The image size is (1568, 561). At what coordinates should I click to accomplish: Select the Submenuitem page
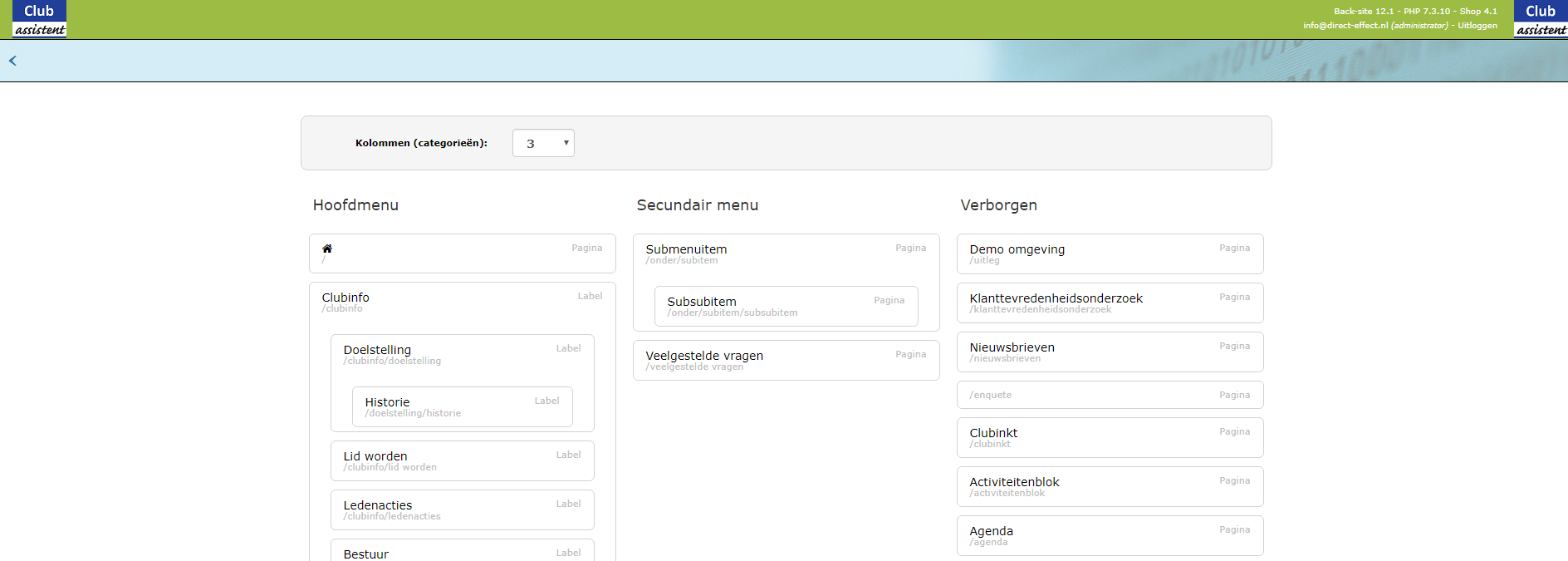tap(686, 249)
